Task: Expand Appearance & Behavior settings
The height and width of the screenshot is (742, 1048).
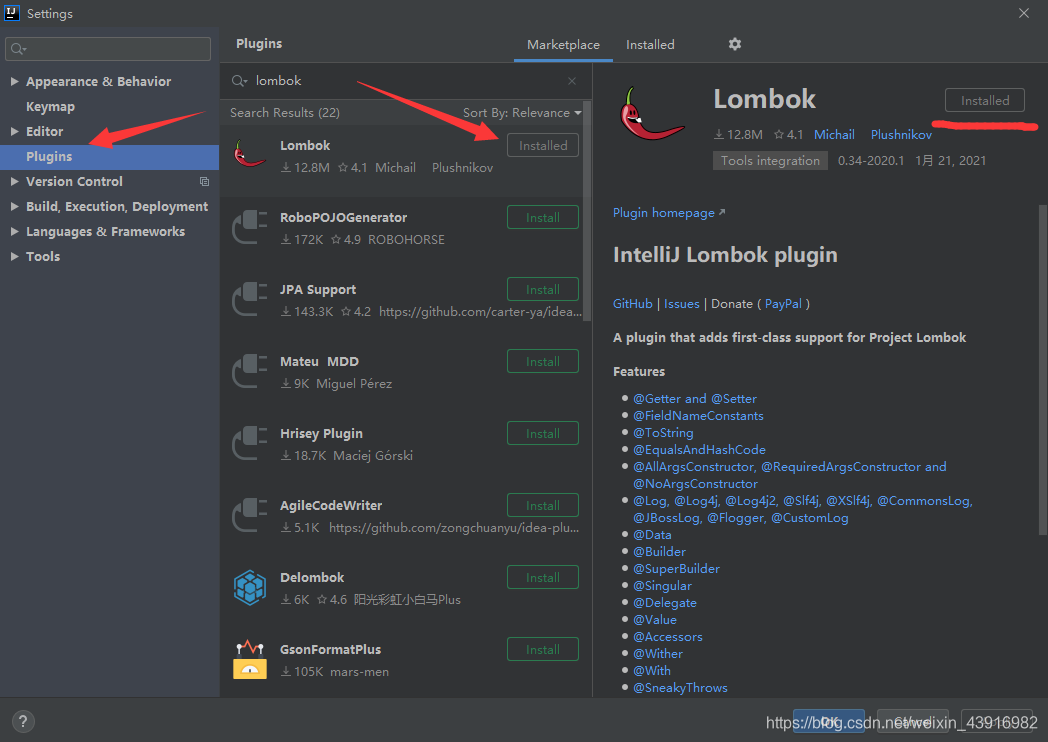Action: [15, 82]
